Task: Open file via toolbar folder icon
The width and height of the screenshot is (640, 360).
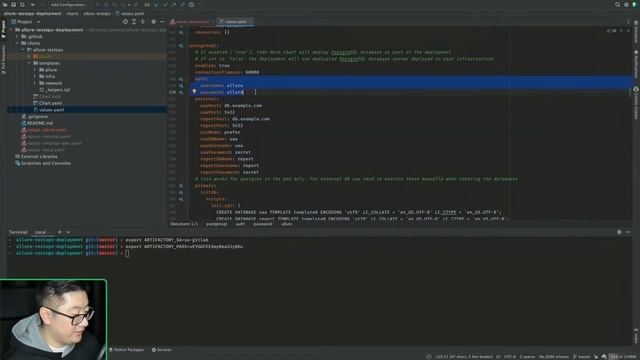Action: pyautogui.click(x=5, y=4)
